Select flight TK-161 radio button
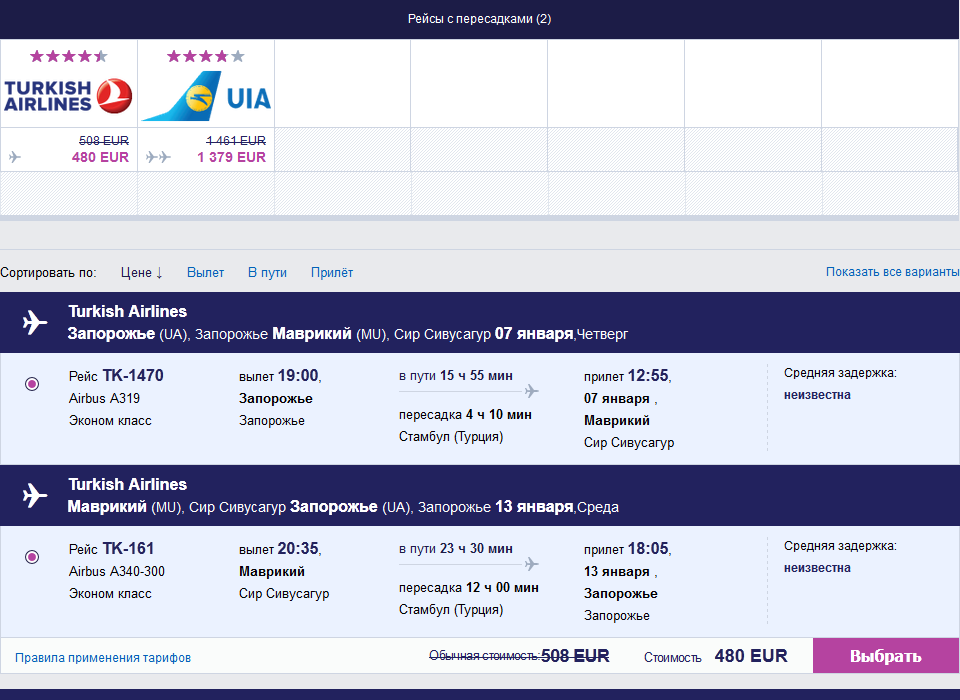The width and height of the screenshot is (960, 700). pyautogui.click(x=32, y=557)
